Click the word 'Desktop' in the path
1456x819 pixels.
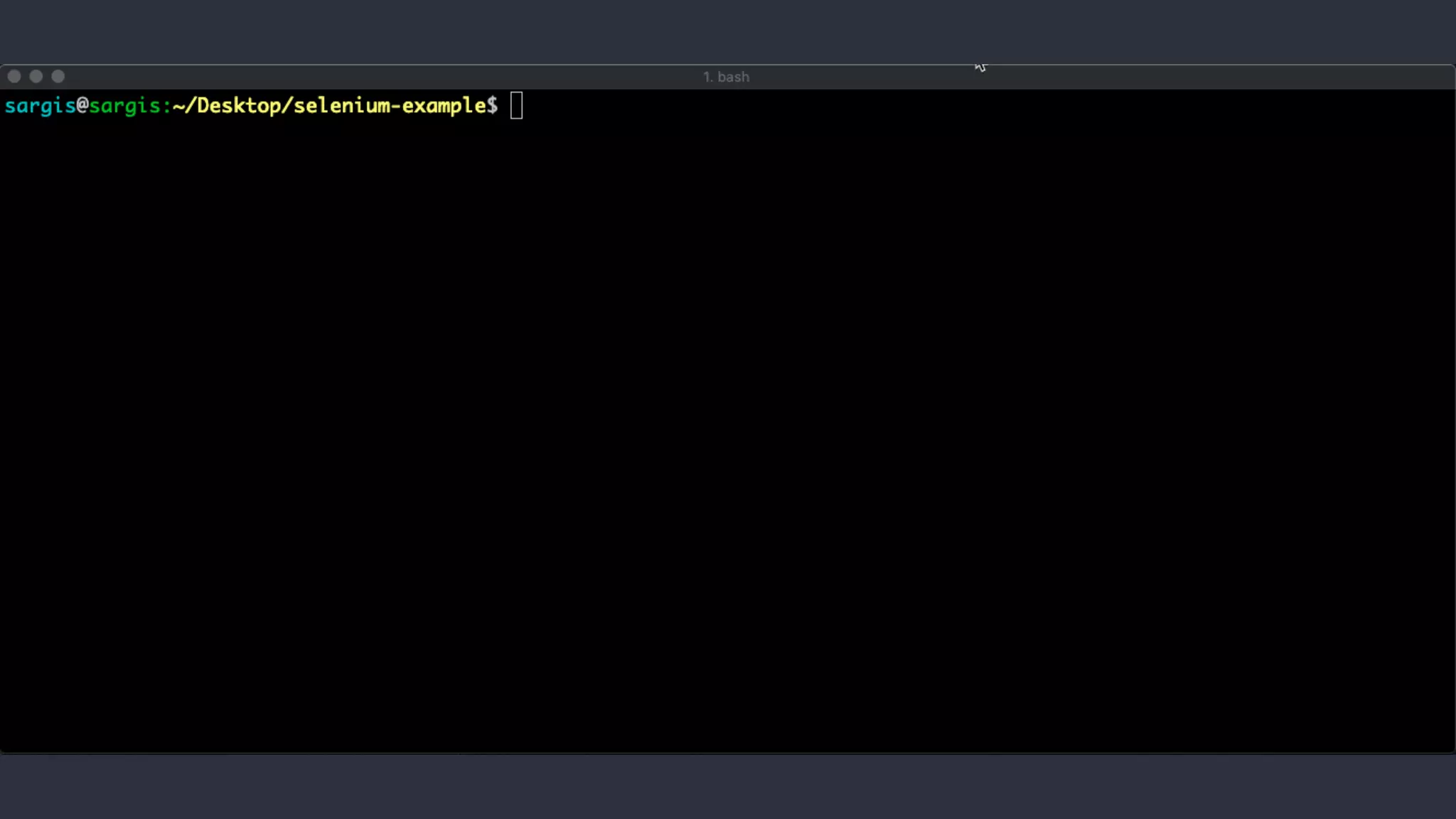click(x=239, y=106)
